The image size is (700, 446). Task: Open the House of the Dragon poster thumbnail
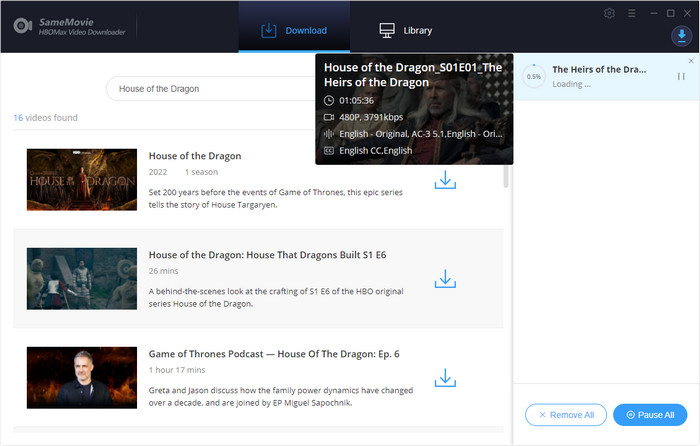[x=81, y=180]
